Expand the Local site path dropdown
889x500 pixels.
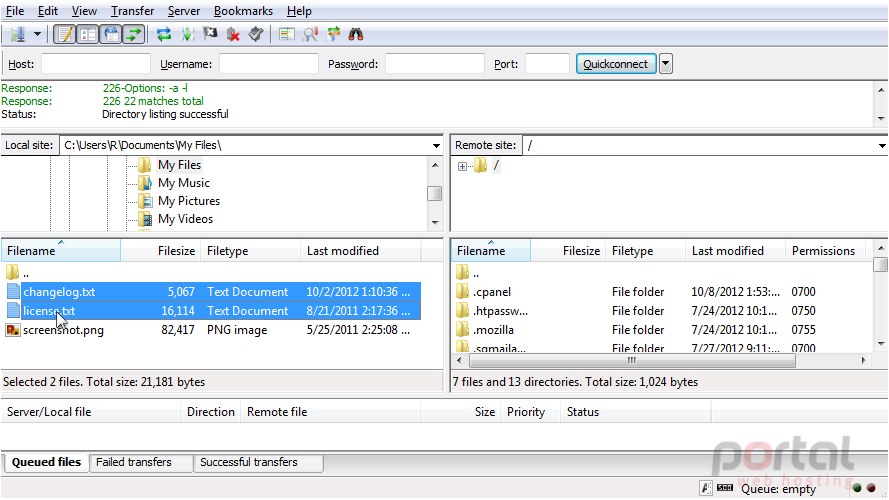pyautogui.click(x=436, y=146)
